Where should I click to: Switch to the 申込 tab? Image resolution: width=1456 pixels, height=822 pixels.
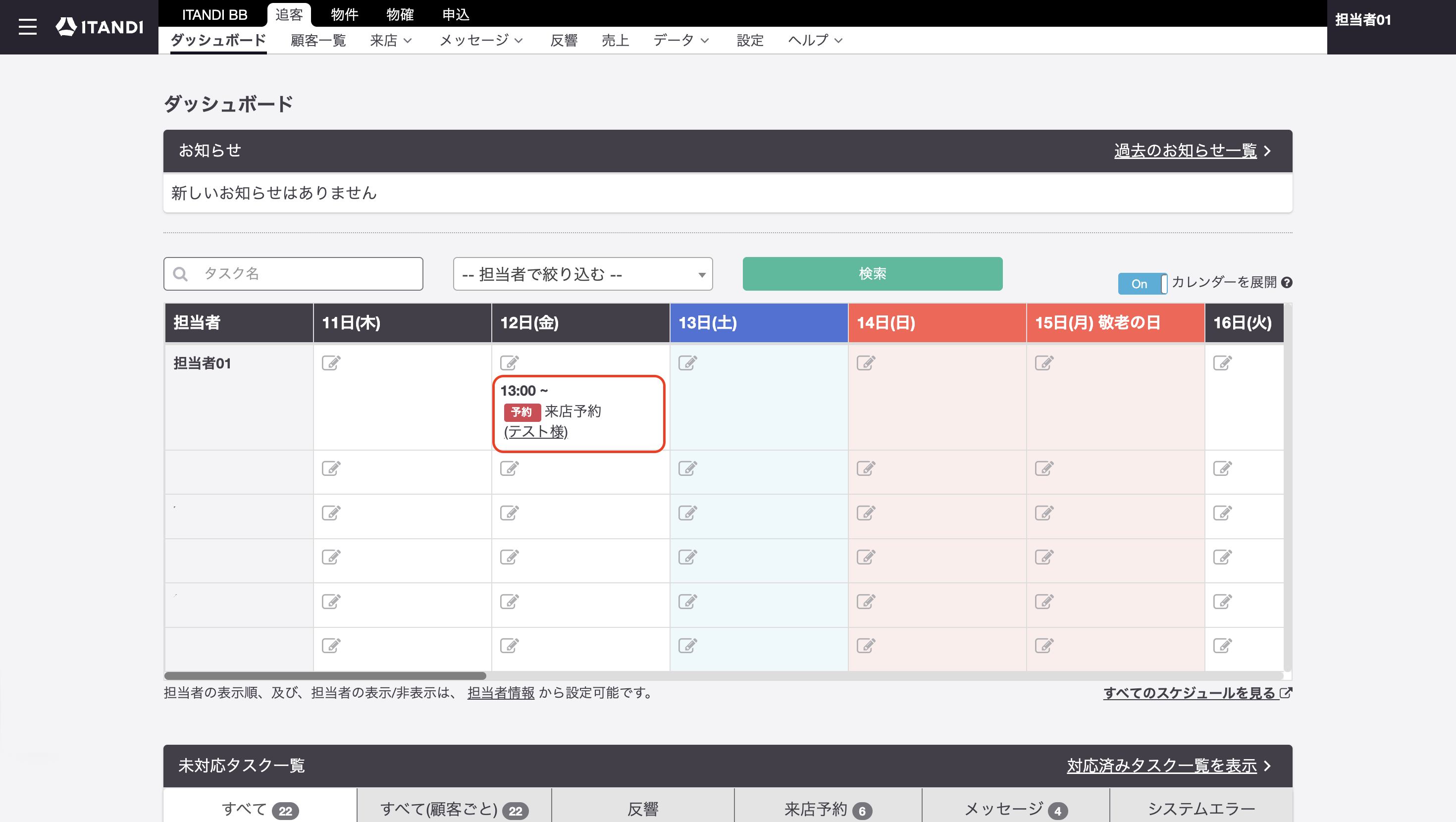pyautogui.click(x=456, y=15)
